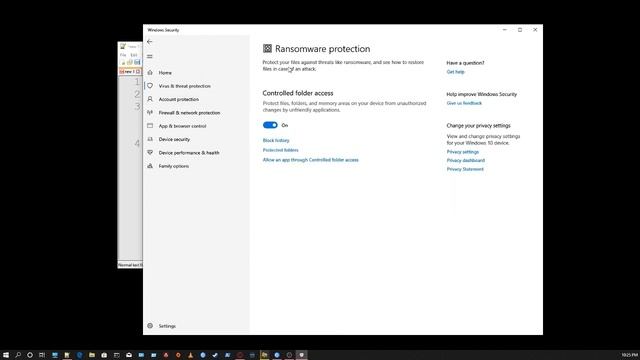The image size is (640, 360).
Task: Open the Privacy dashboard link
Action: pyautogui.click(x=466, y=160)
